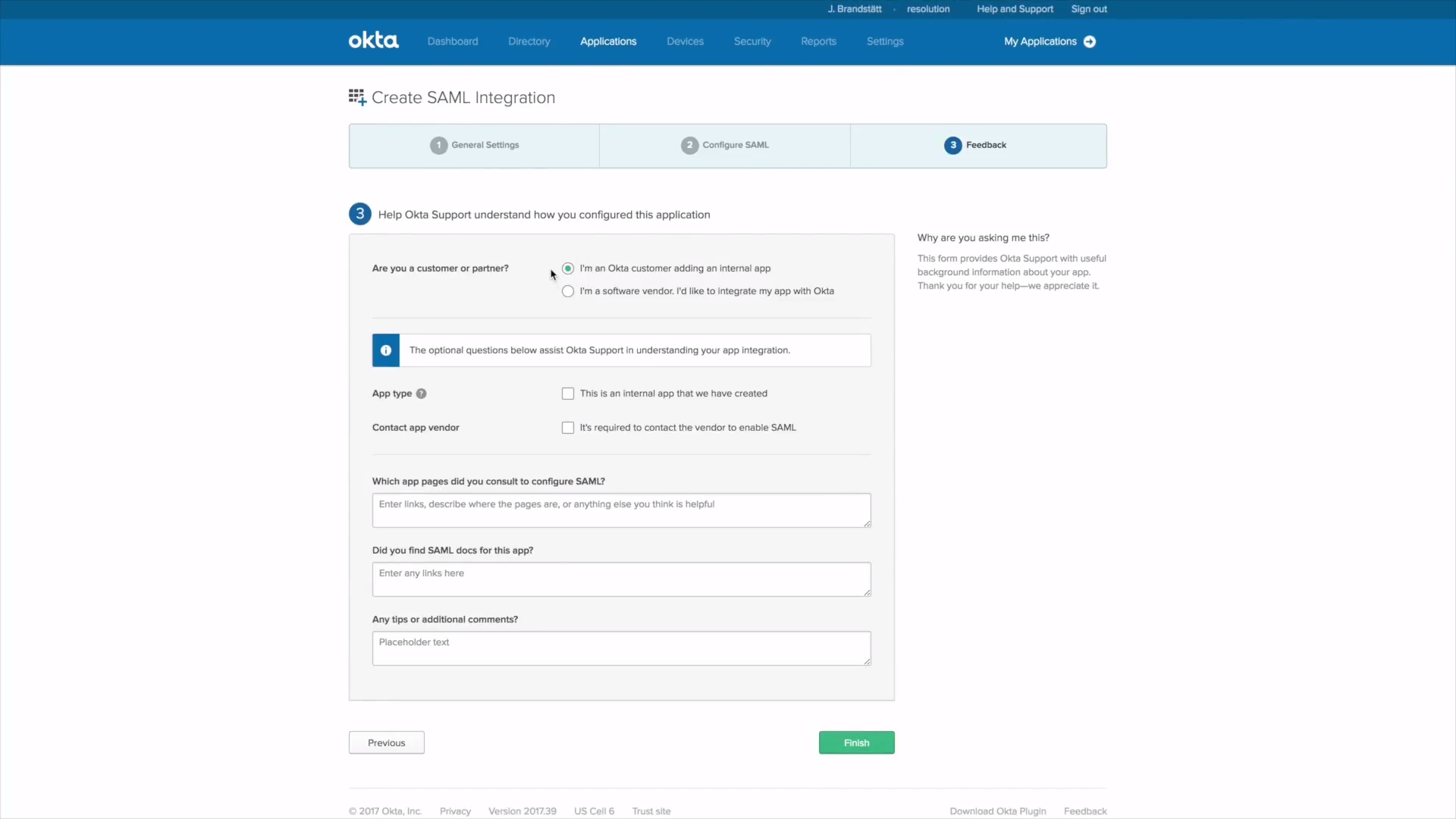The image size is (1456, 819).
Task: Open the Security menu
Action: click(x=752, y=42)
